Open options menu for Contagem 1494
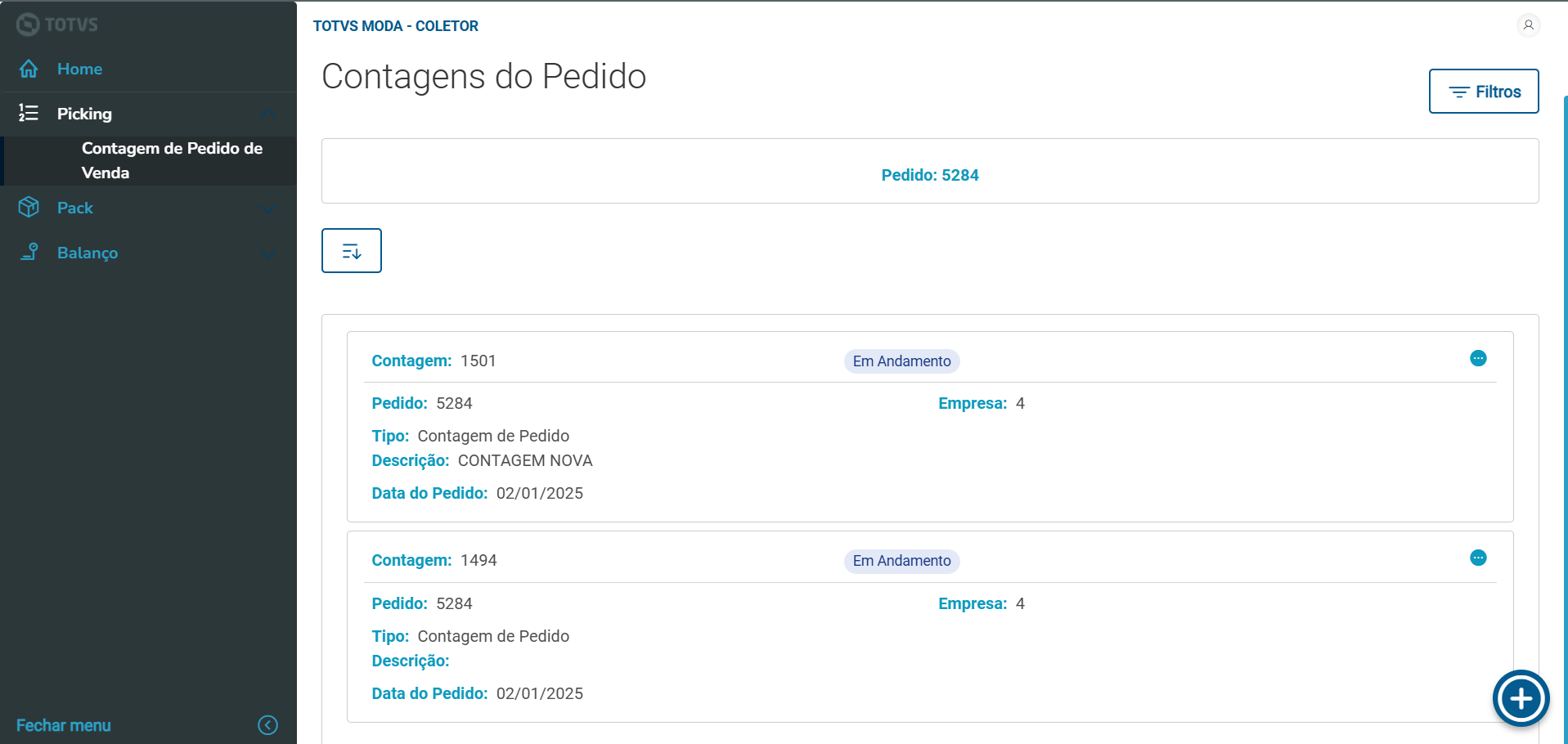The width and height of the screenshot is (1568, 744). click(1478, 558)
